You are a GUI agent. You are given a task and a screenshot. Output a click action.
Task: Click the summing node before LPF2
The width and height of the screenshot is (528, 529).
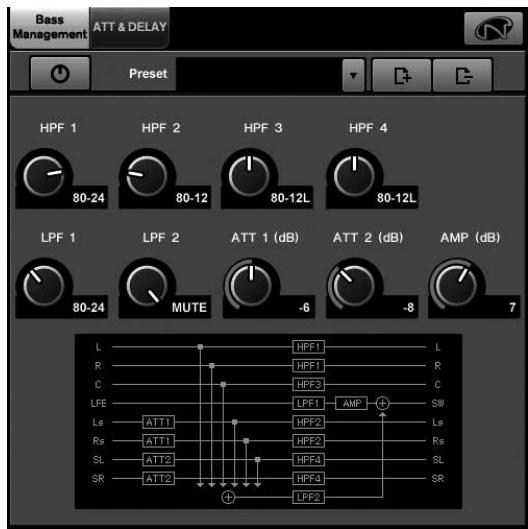click(x=228, y=497)
